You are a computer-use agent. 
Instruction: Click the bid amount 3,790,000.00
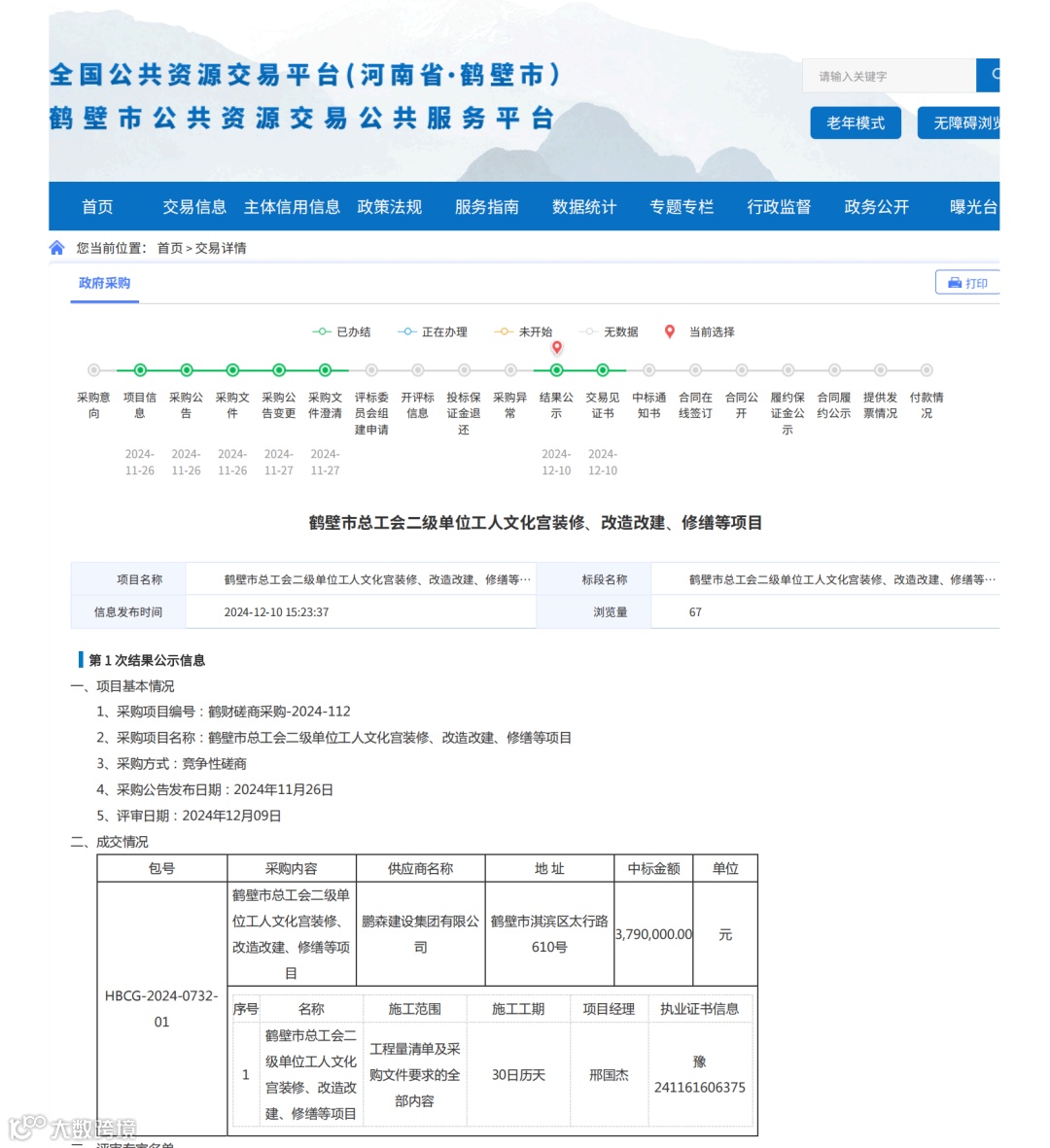[654, 934]
